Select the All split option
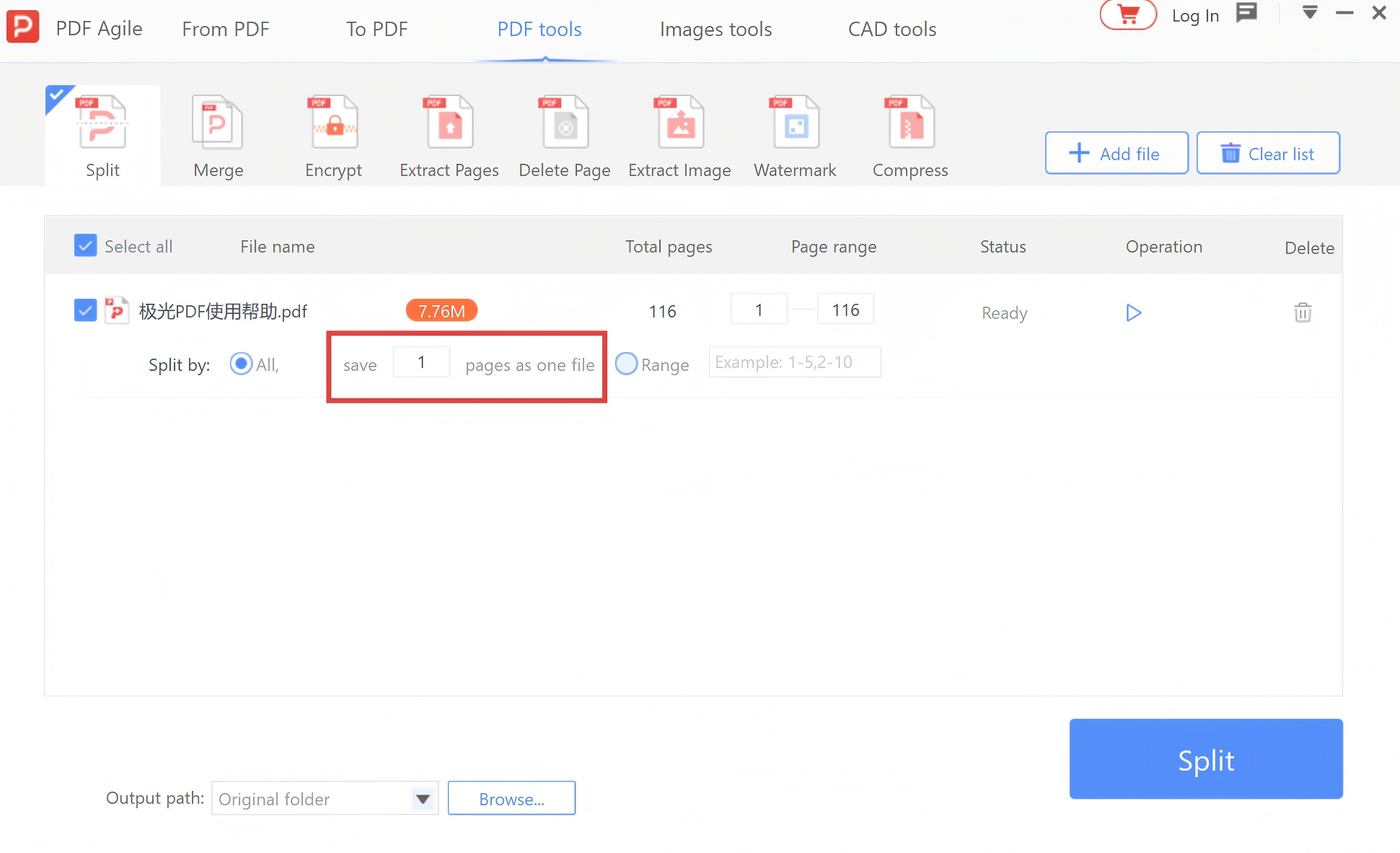 tap(241, 363)
